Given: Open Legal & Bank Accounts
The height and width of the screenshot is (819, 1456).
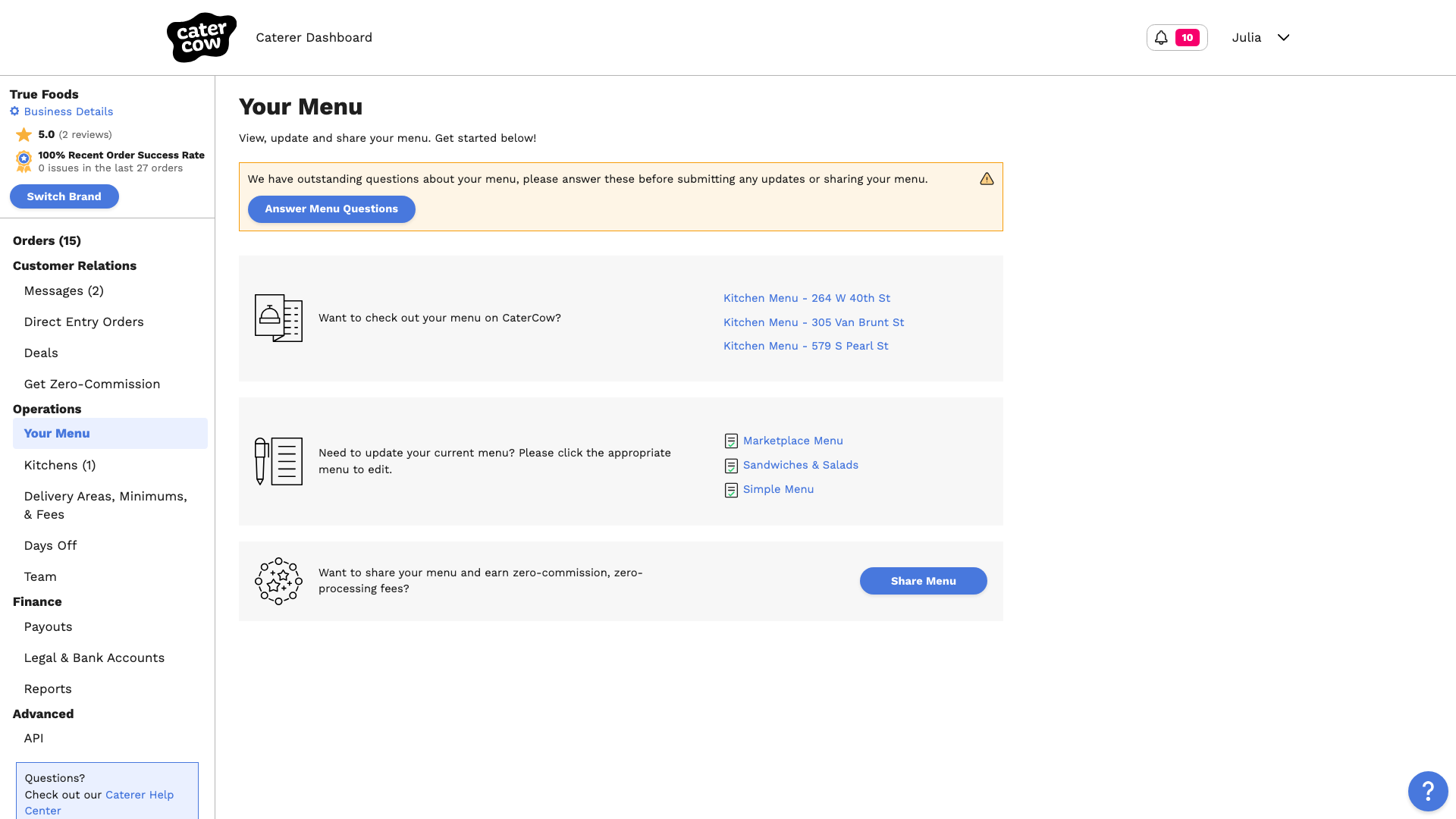Looking at the screenshot, I should [94, 657].
